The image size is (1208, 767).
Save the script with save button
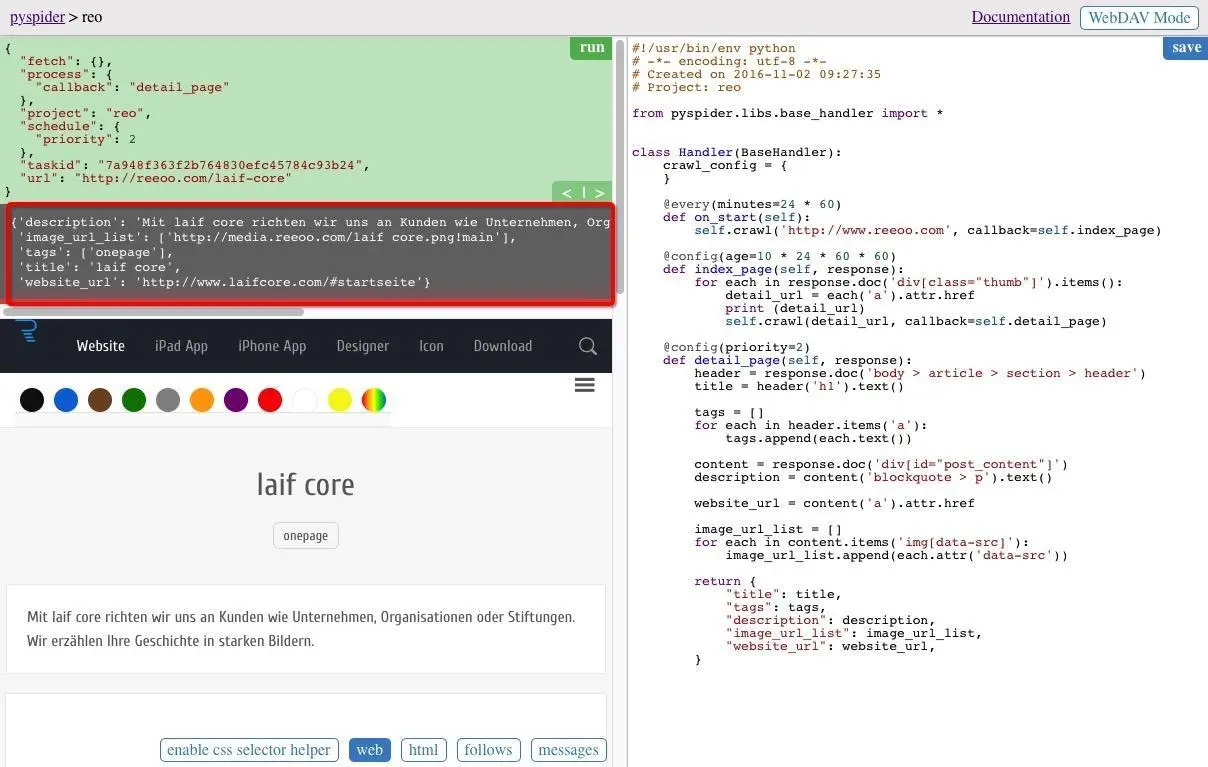click(1186, 48)
